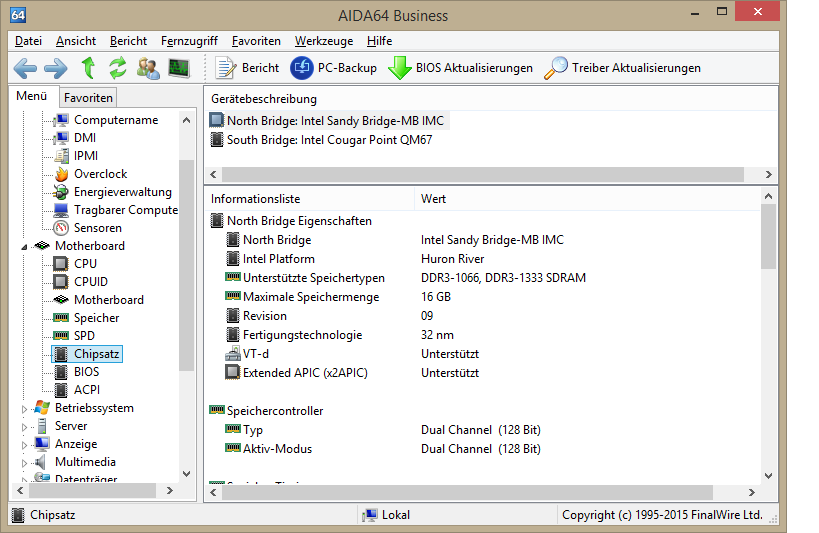Click the info list vertical scrollbar thumb
The width and height of the screenshot is (819, 533).
(x=768, y=236)
